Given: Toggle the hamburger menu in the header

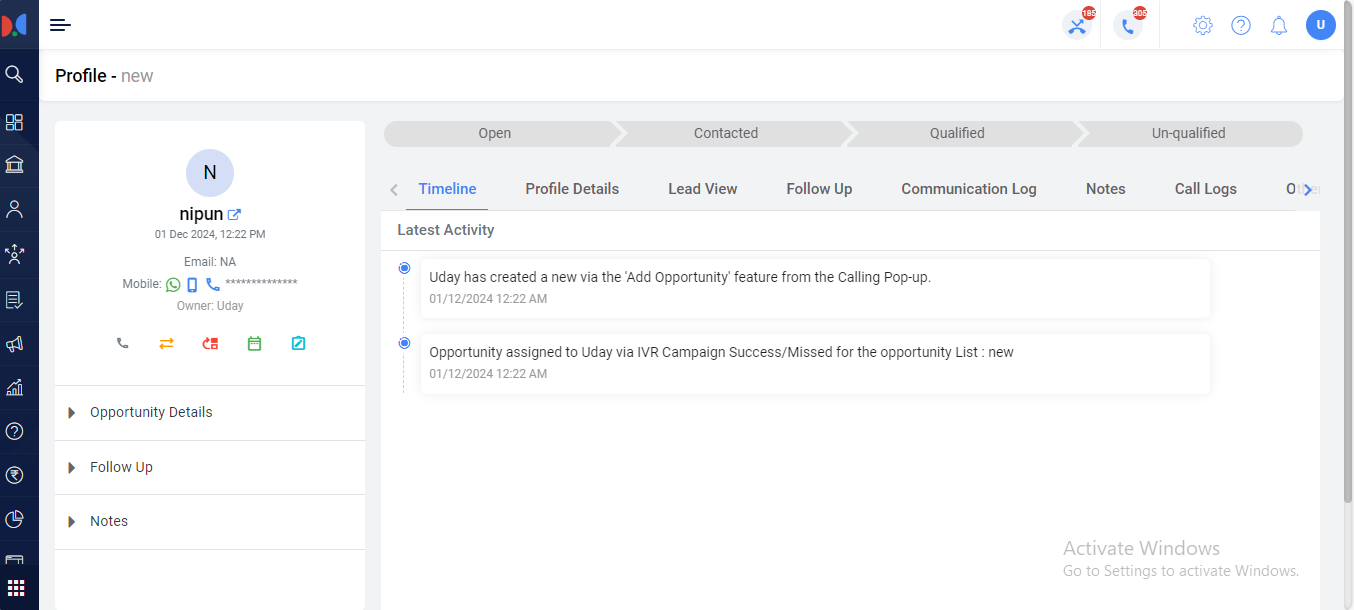Looking at the screenshot, I should pyautogui.click(x=60, y=25).
